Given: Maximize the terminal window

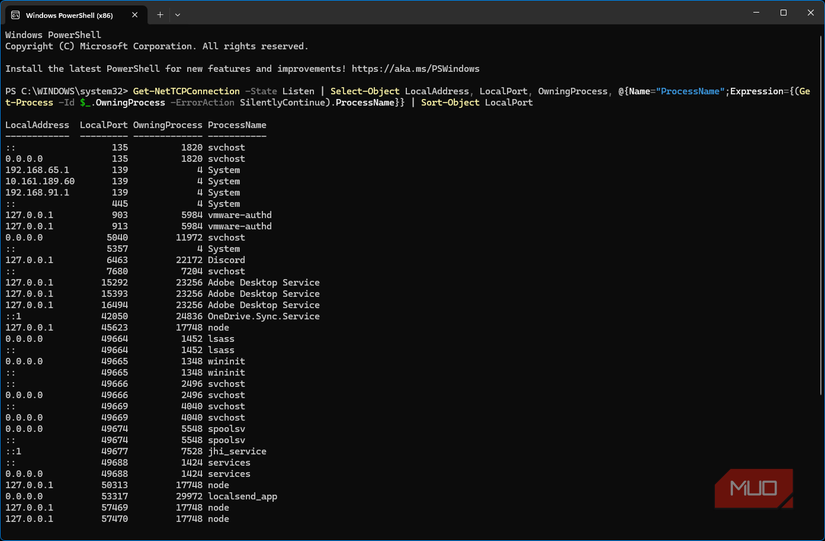Looking at the screenshot, I should (x=783, y=13).
